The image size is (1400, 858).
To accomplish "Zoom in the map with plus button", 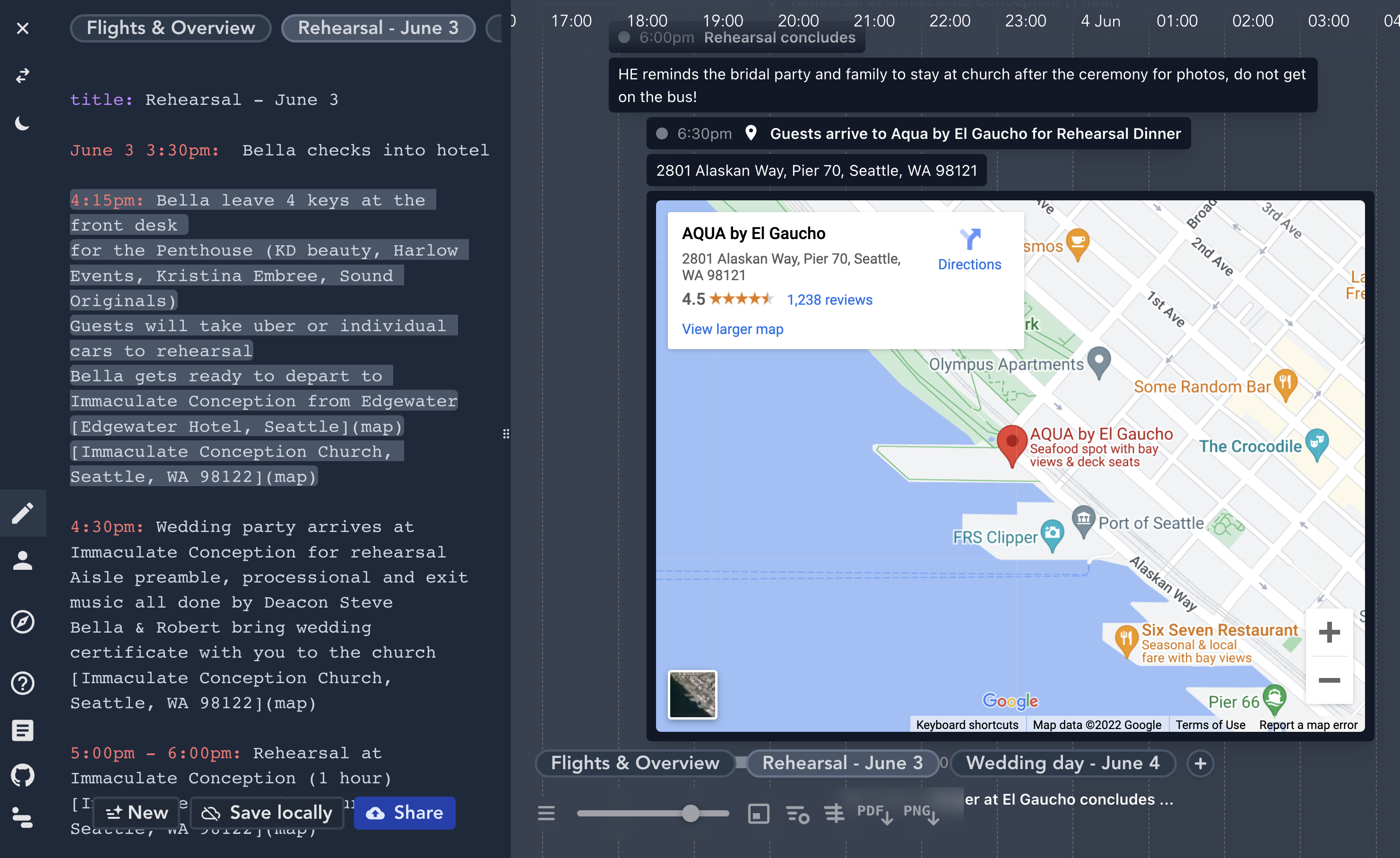I will tap(1329, 633).
